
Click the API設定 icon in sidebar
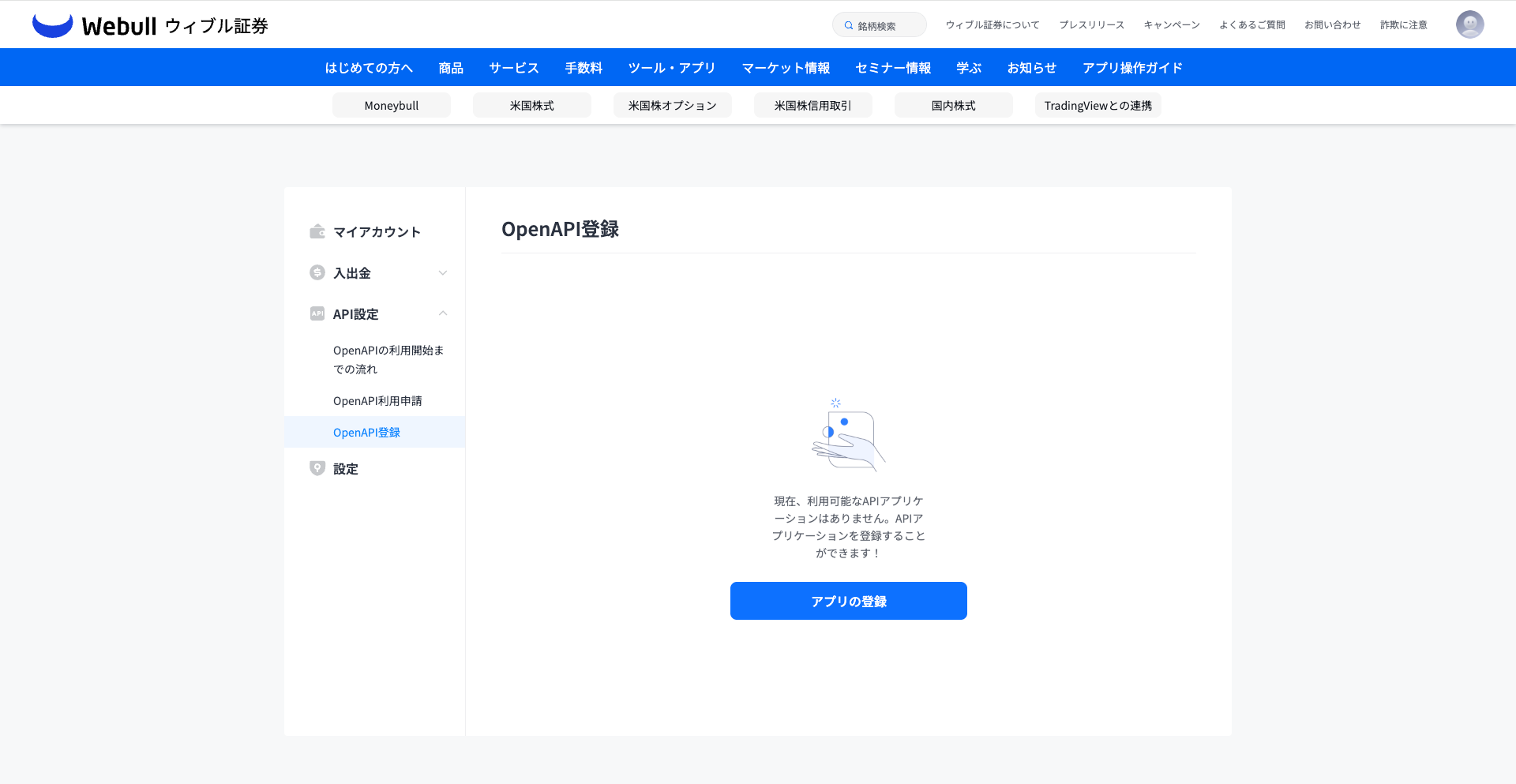(x=317, y=313)
